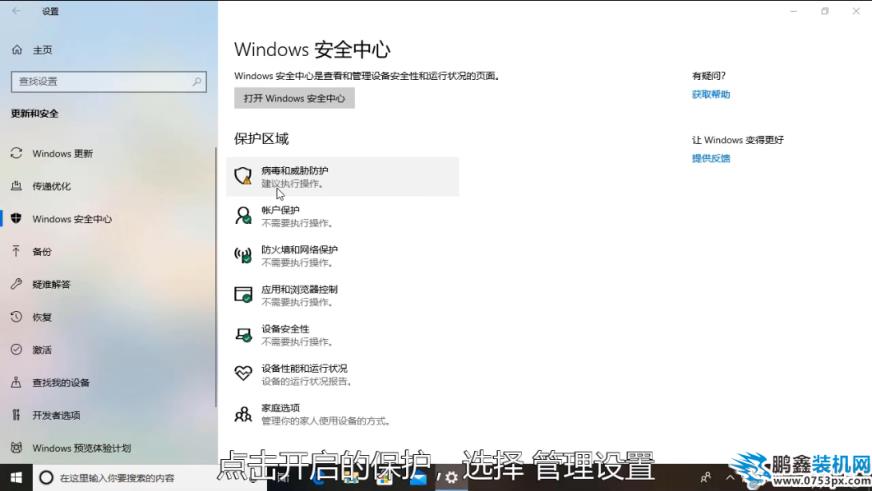
Task: Open 应用和浏览器控制 protection area
Action: [x=343, y=295]
